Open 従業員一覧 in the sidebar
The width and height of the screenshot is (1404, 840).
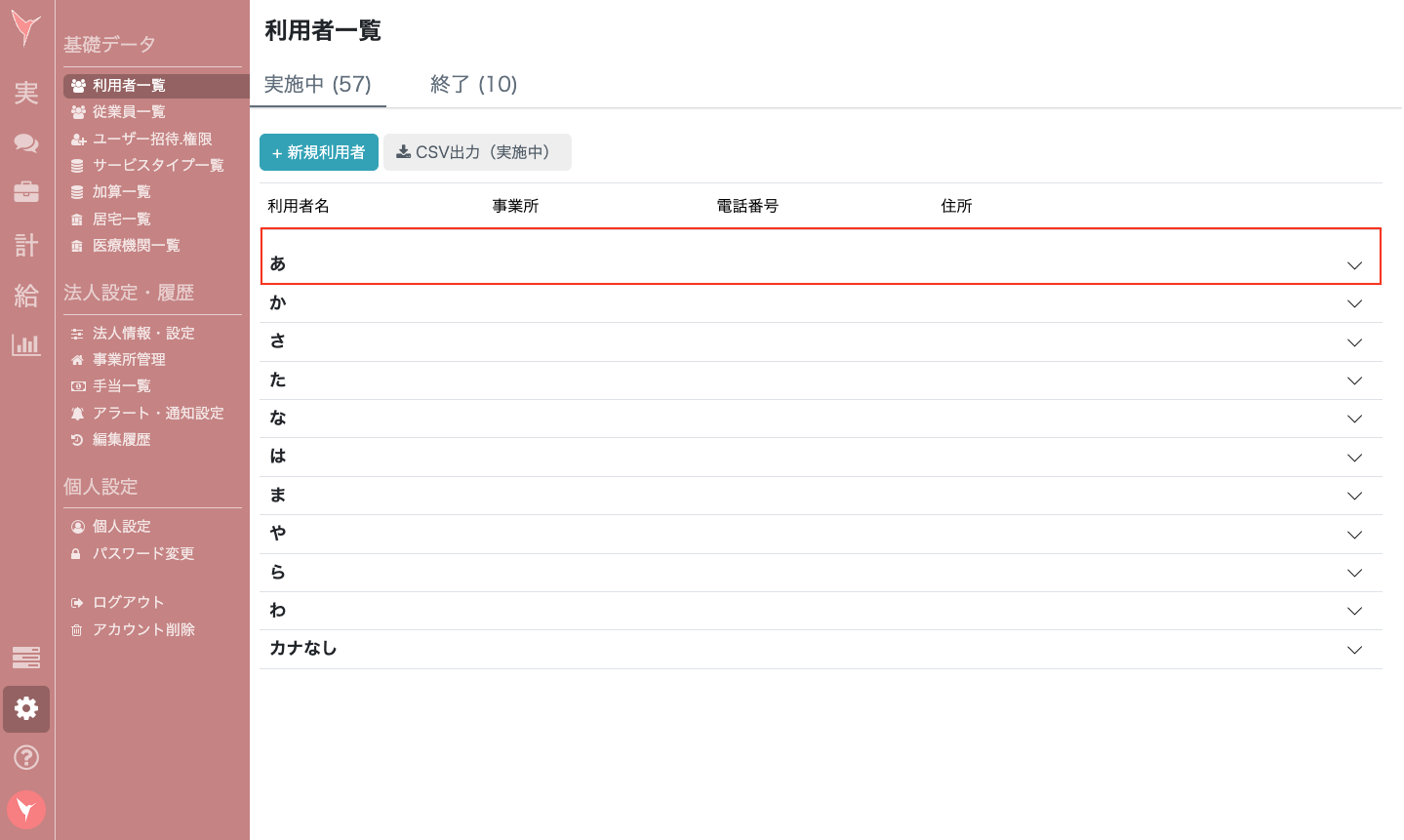click(x=129, y=112)
